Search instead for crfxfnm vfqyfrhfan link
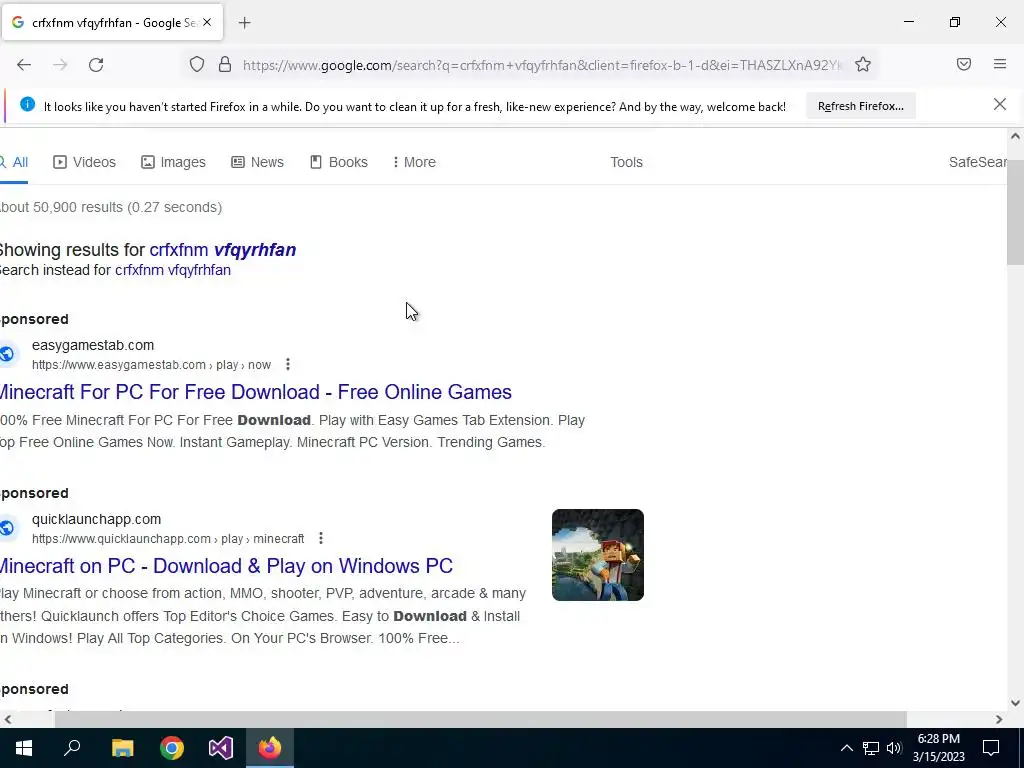Viewport: 1024px width, 768px height. (x=173, y=270)
